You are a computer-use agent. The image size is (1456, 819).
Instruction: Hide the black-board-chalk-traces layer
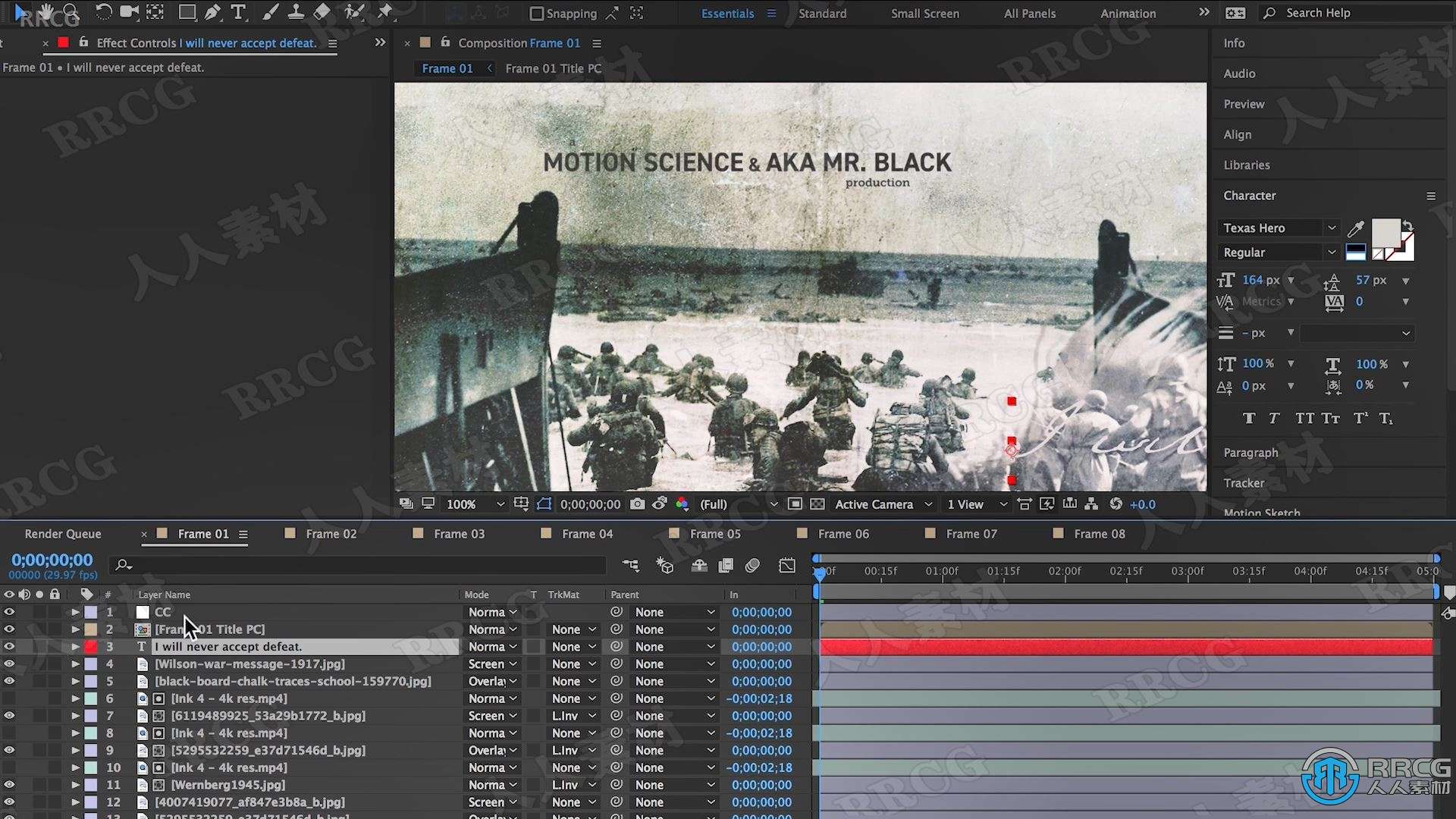tap(9, 681)
